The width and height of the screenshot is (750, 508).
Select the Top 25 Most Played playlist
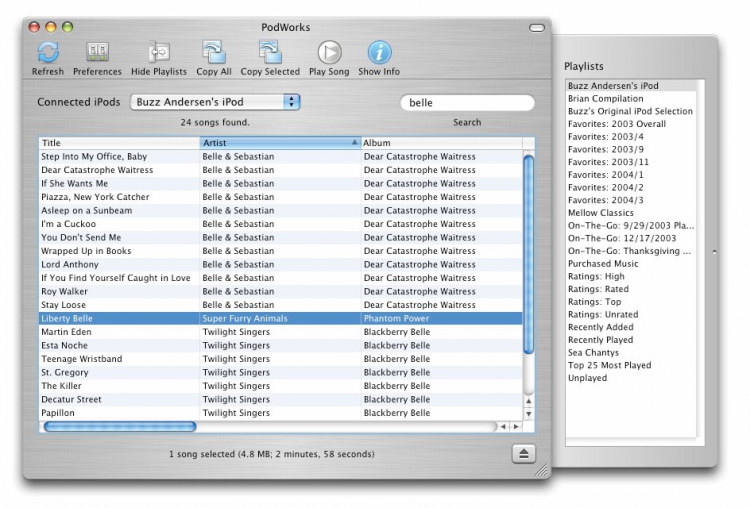[609, 366]
